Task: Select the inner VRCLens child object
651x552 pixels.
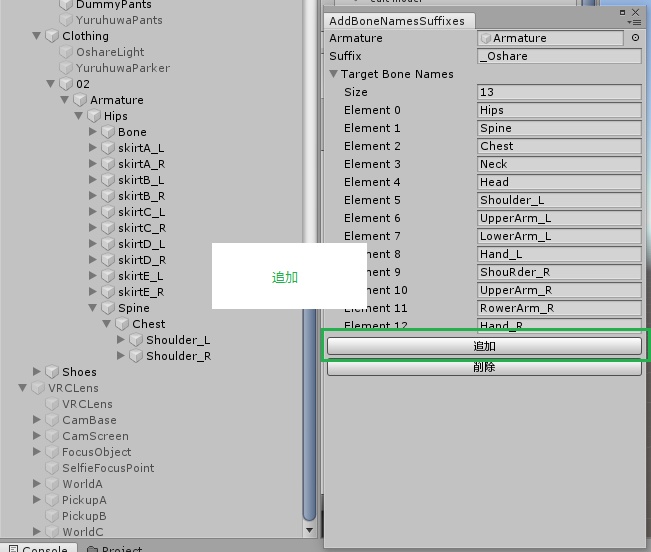Action: 87,404
